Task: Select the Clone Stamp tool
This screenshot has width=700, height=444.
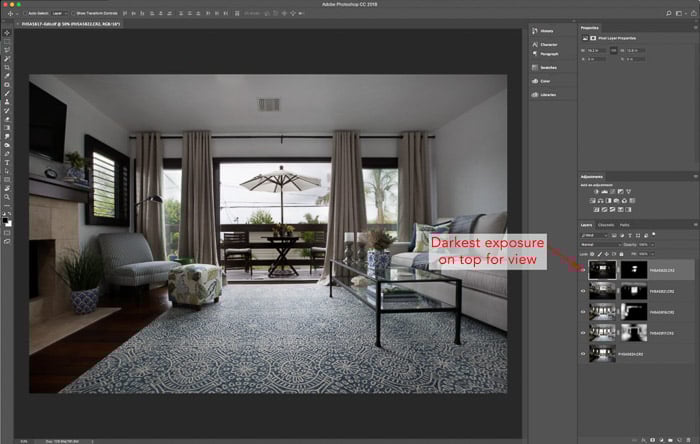Action: 7,102
